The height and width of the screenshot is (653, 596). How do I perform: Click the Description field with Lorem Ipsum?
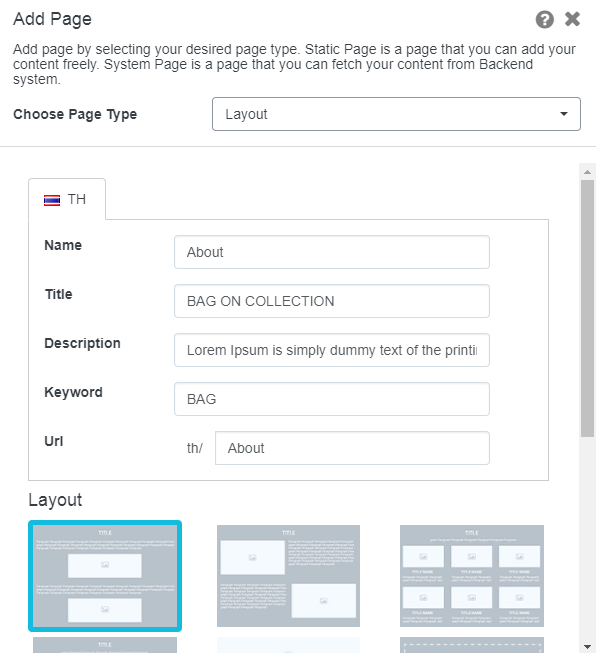[332, 350]
